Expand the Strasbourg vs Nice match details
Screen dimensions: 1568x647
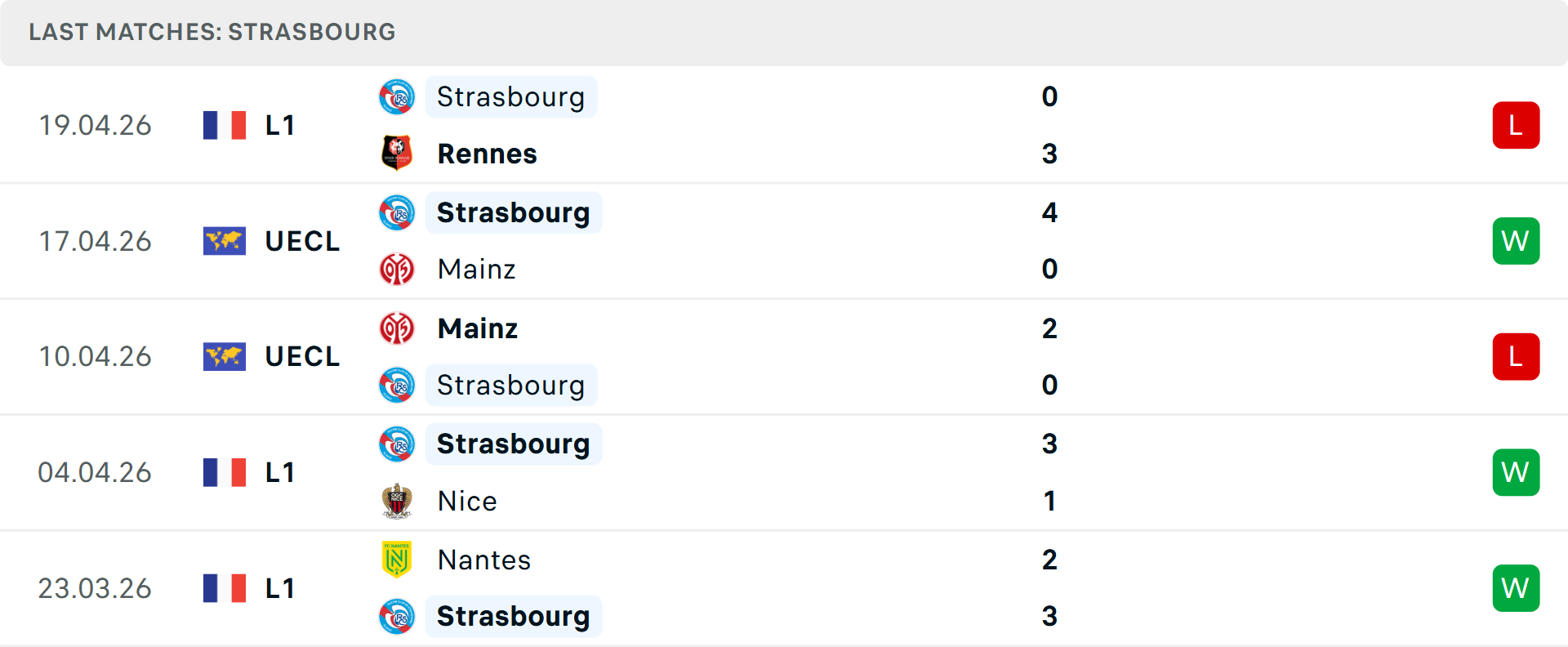784,472
